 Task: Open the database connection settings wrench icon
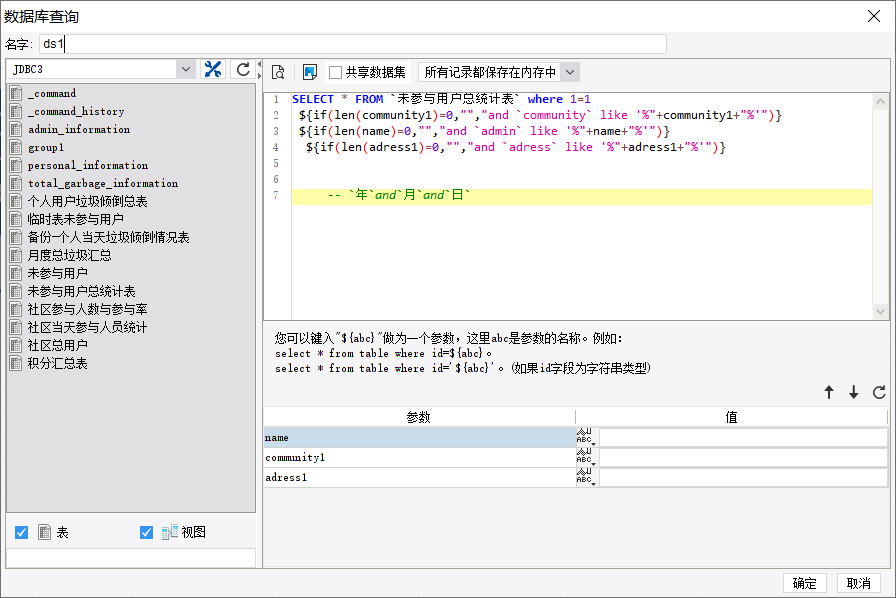click(213, 69)
